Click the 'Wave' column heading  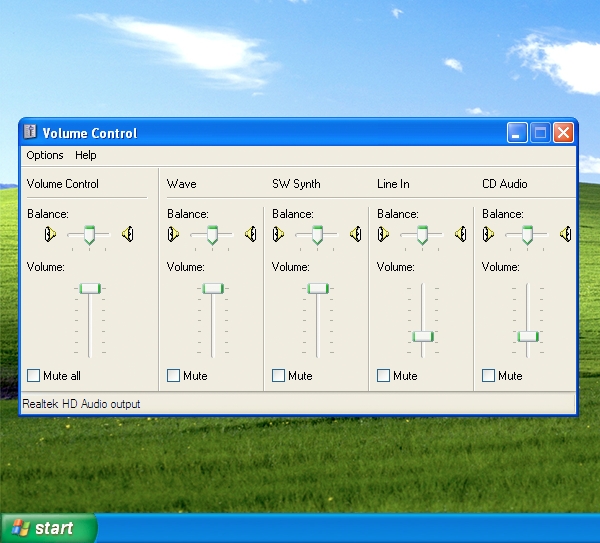pyautogui.click(x=182, y=184)
